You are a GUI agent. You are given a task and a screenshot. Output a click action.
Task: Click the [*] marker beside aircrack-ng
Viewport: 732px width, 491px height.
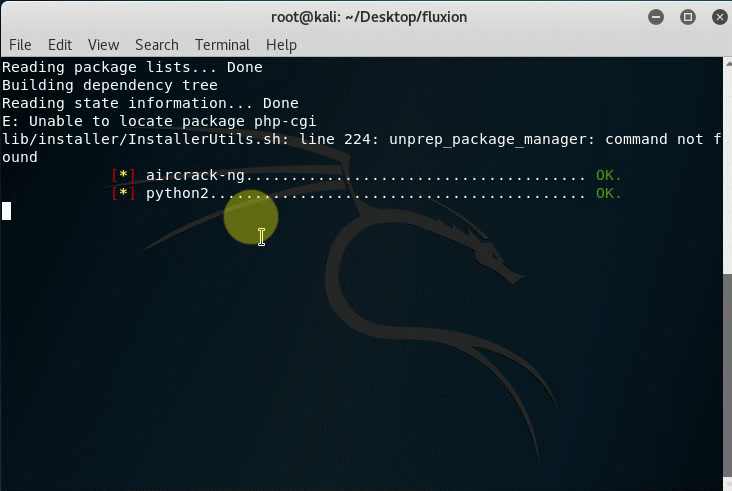pyautogui.click(x=123, y=175)
